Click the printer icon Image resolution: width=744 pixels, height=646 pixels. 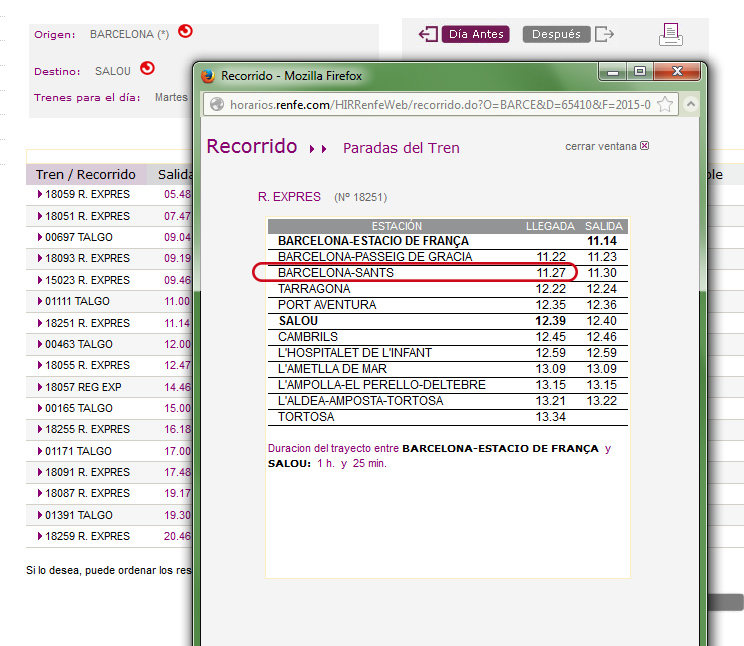tap(670, 34)
